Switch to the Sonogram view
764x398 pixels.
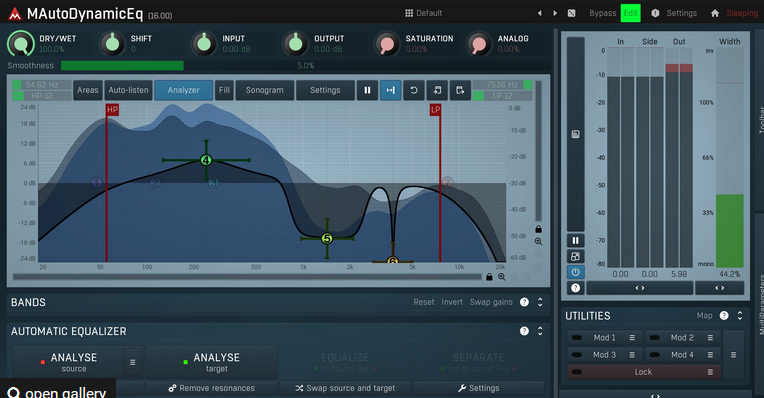pyautogui.click(x=265, y=90)
